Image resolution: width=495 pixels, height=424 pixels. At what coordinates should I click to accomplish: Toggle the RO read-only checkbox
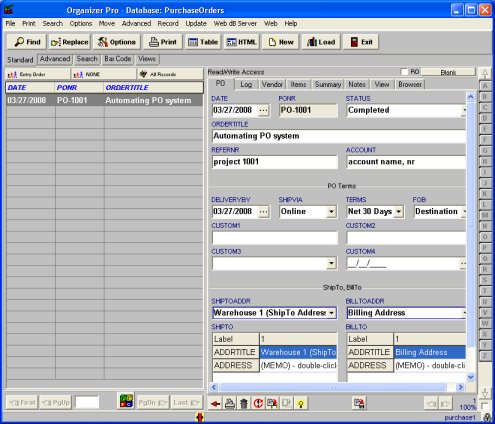404,72
